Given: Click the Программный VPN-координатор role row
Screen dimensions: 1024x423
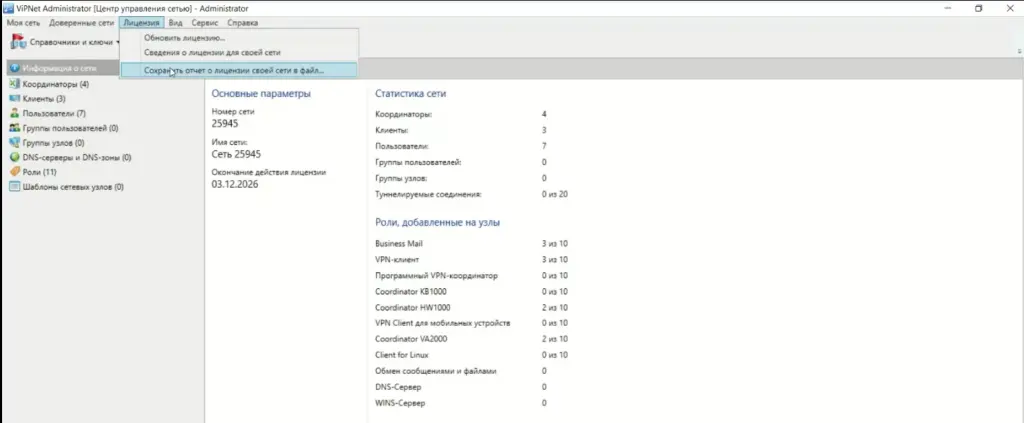Looking at the screenshot, I should coord(472,275).
